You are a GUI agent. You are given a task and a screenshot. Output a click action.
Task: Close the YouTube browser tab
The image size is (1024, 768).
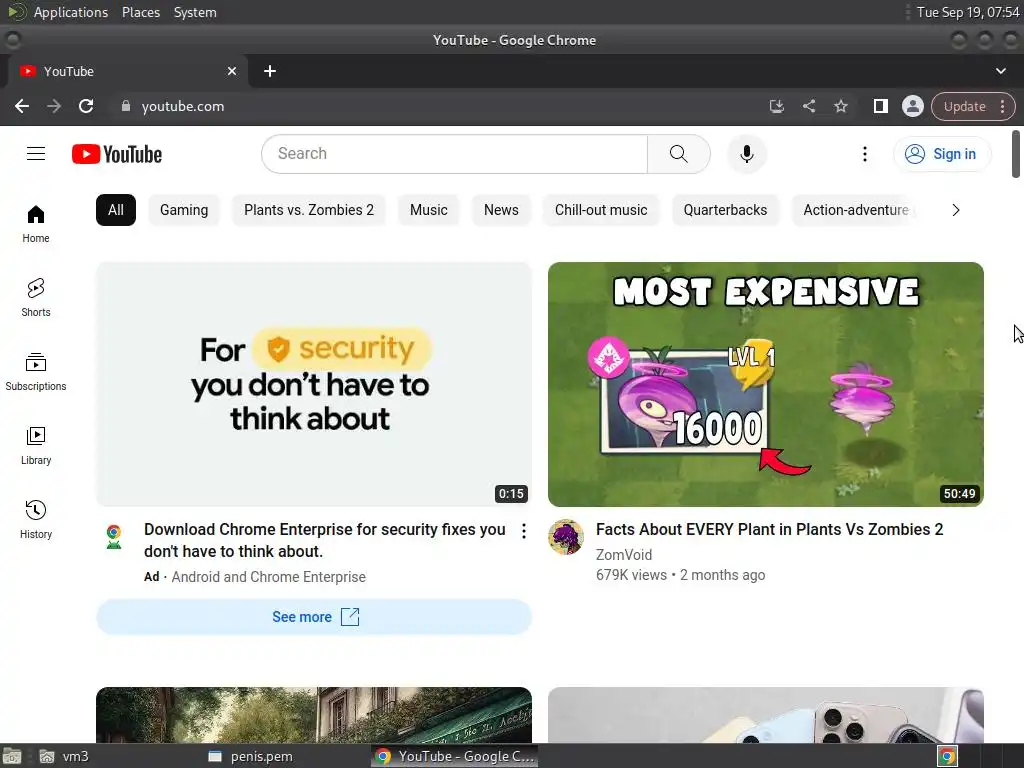pyautogui.click(x=232, y=71)
